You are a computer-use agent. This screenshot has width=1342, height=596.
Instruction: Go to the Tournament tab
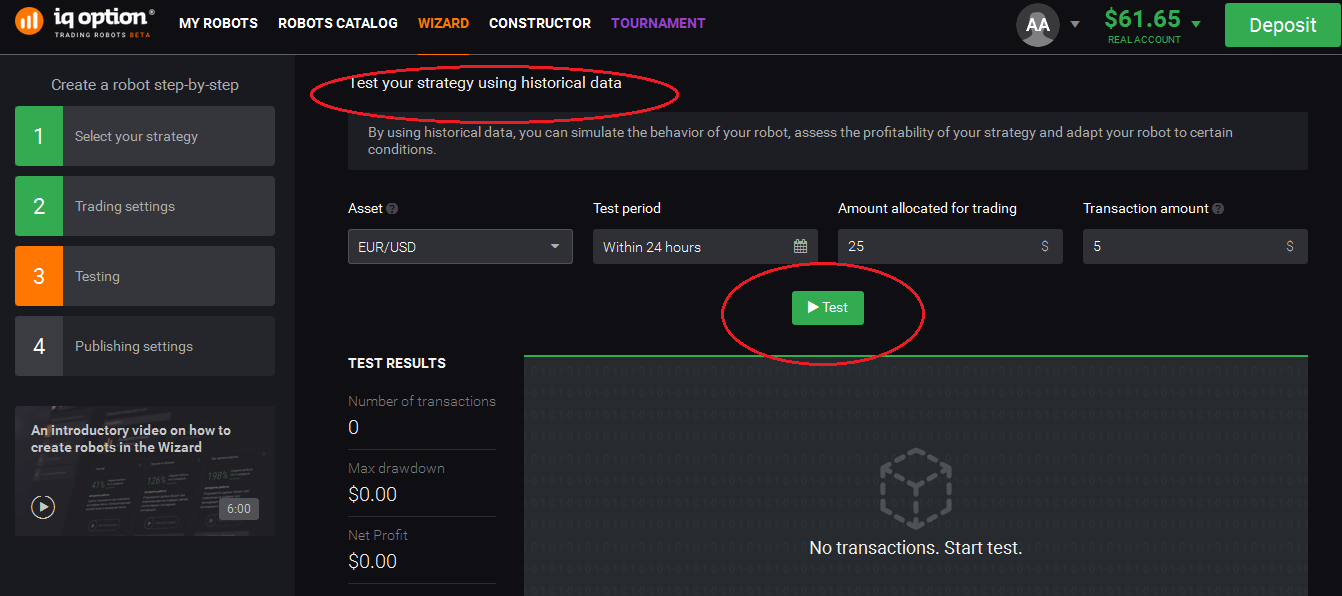coord(658,23)
